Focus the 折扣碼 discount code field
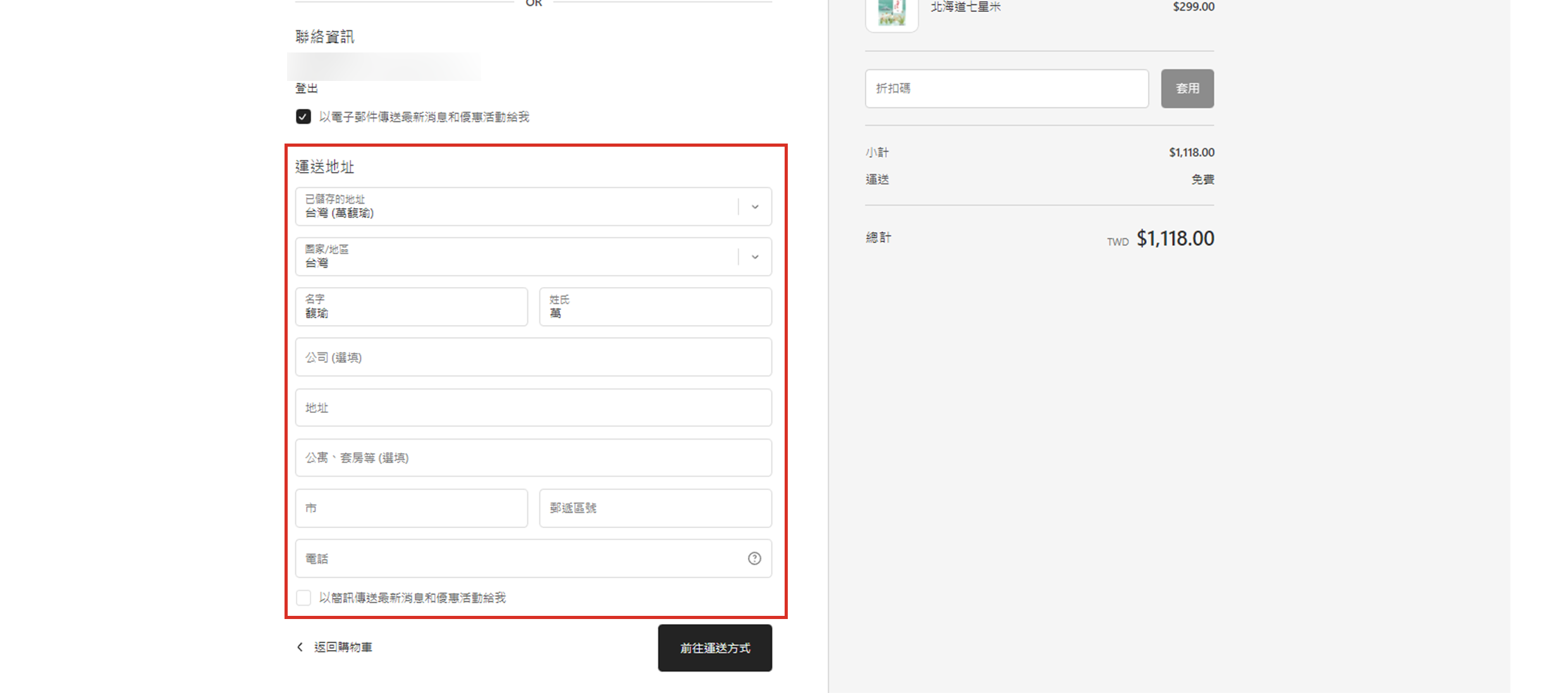This screenshot has width=1568, height=693. tap(1007, 89)
